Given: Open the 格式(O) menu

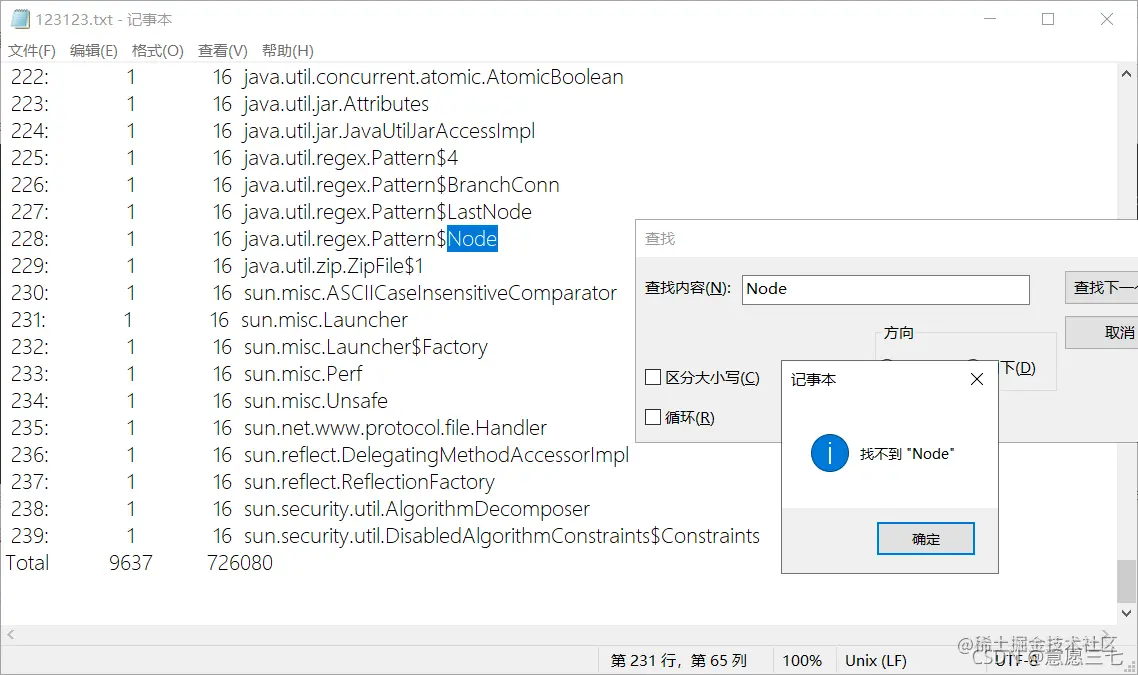Looking at the screenshot, I should click(157, 51).
